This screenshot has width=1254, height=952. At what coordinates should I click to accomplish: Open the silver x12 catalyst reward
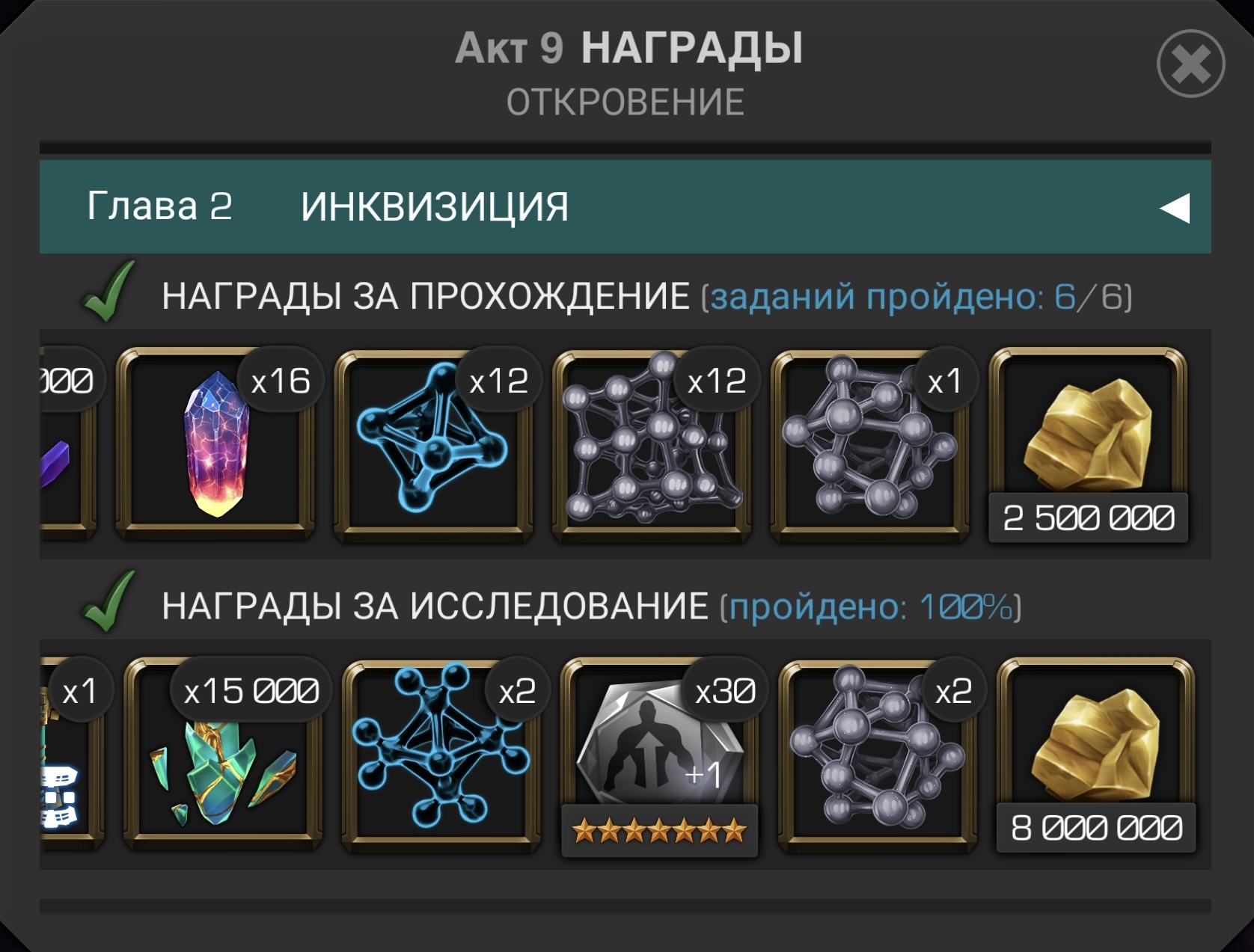652,444
